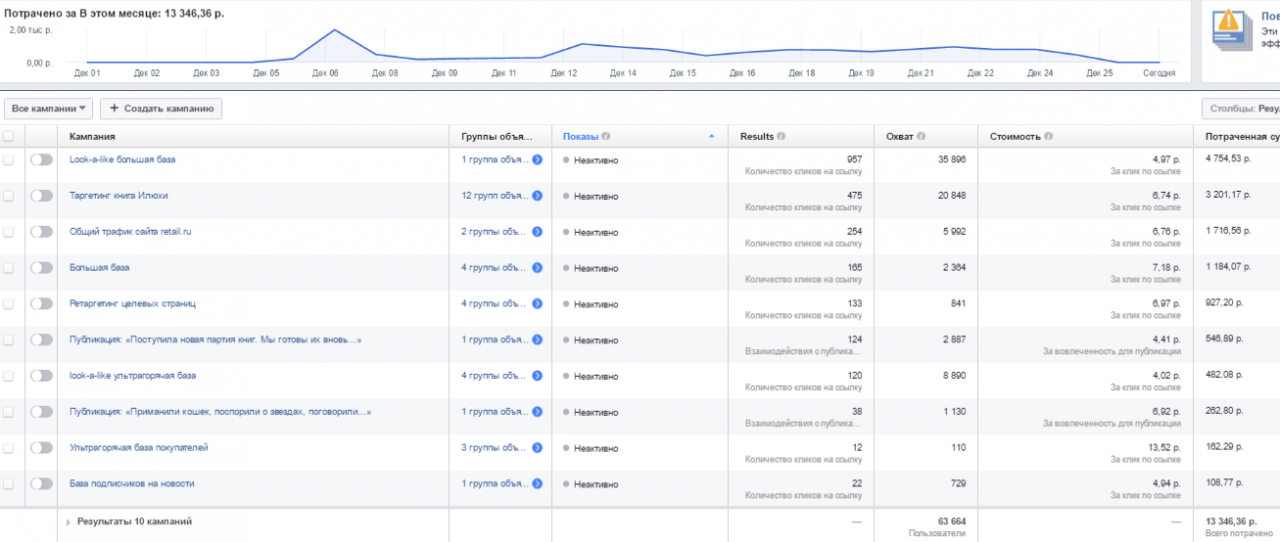This screenshot has height=542, width=1280.
Task: Tick the checkbox for Таргетинг книга Илюхи
Action: tap(9, 195)
